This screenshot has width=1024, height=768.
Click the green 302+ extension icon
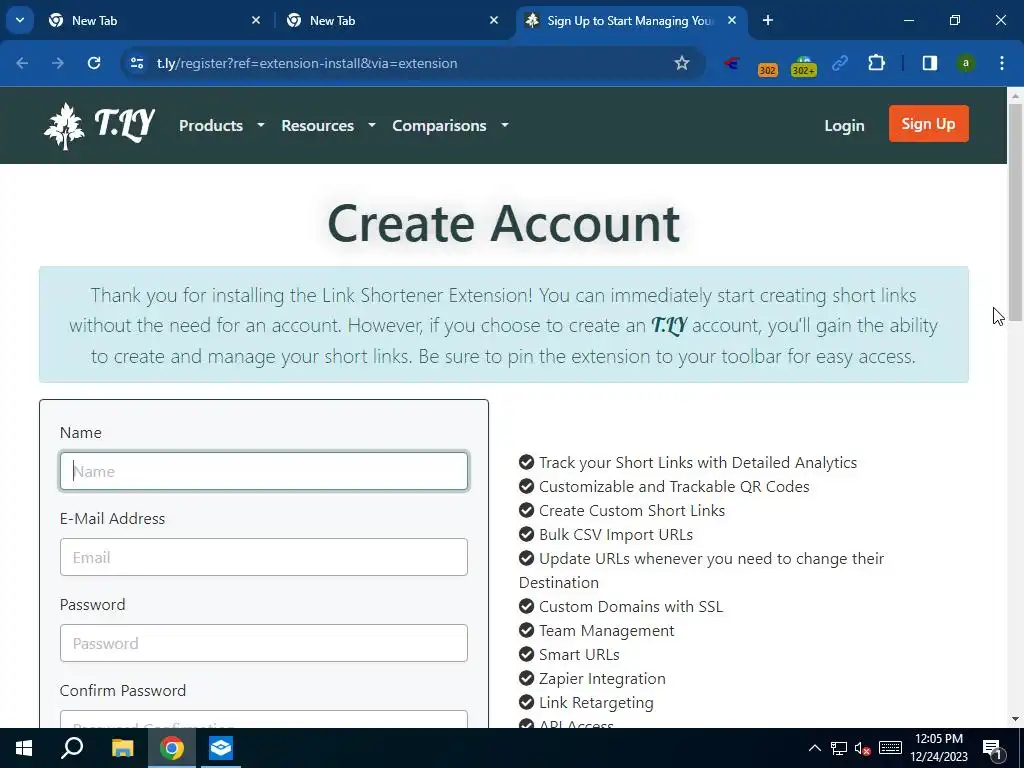(803, 66)
